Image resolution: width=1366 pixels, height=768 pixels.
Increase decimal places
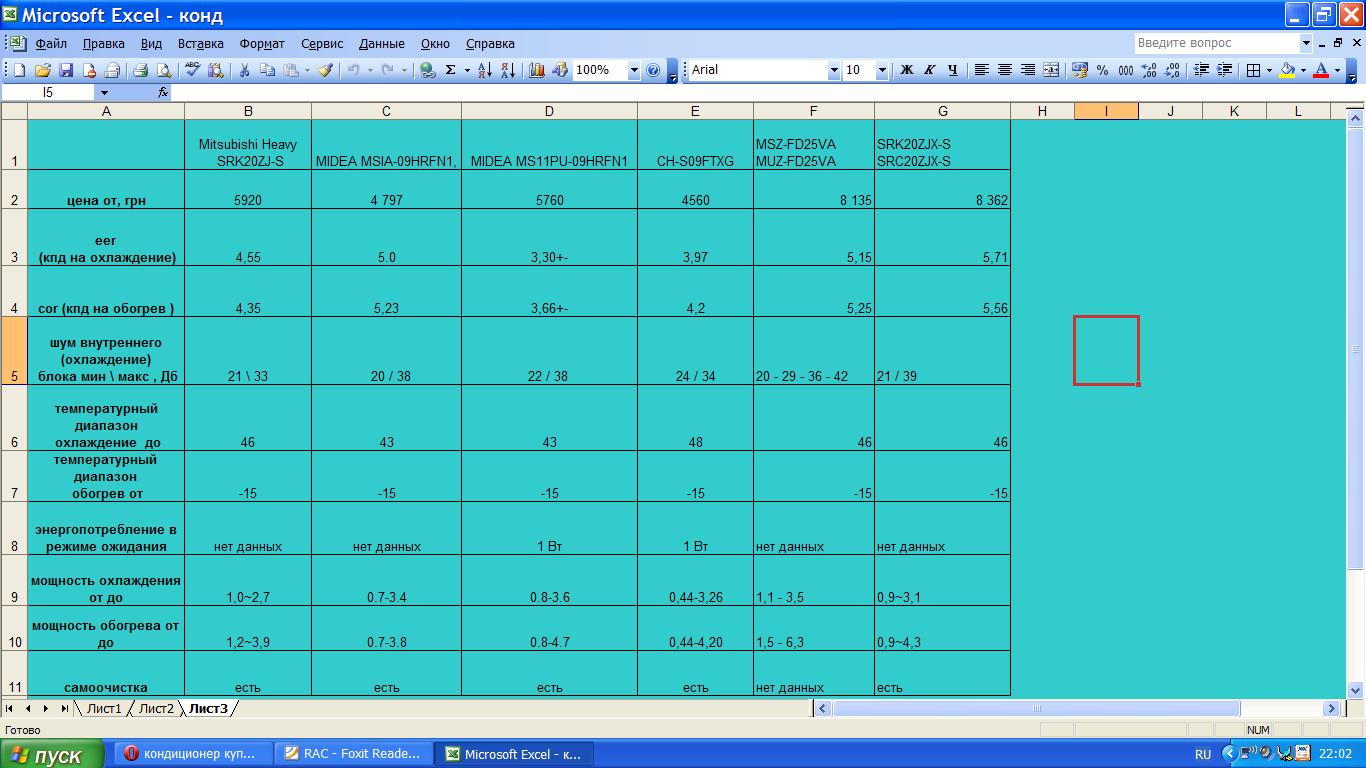(1149, 70)
